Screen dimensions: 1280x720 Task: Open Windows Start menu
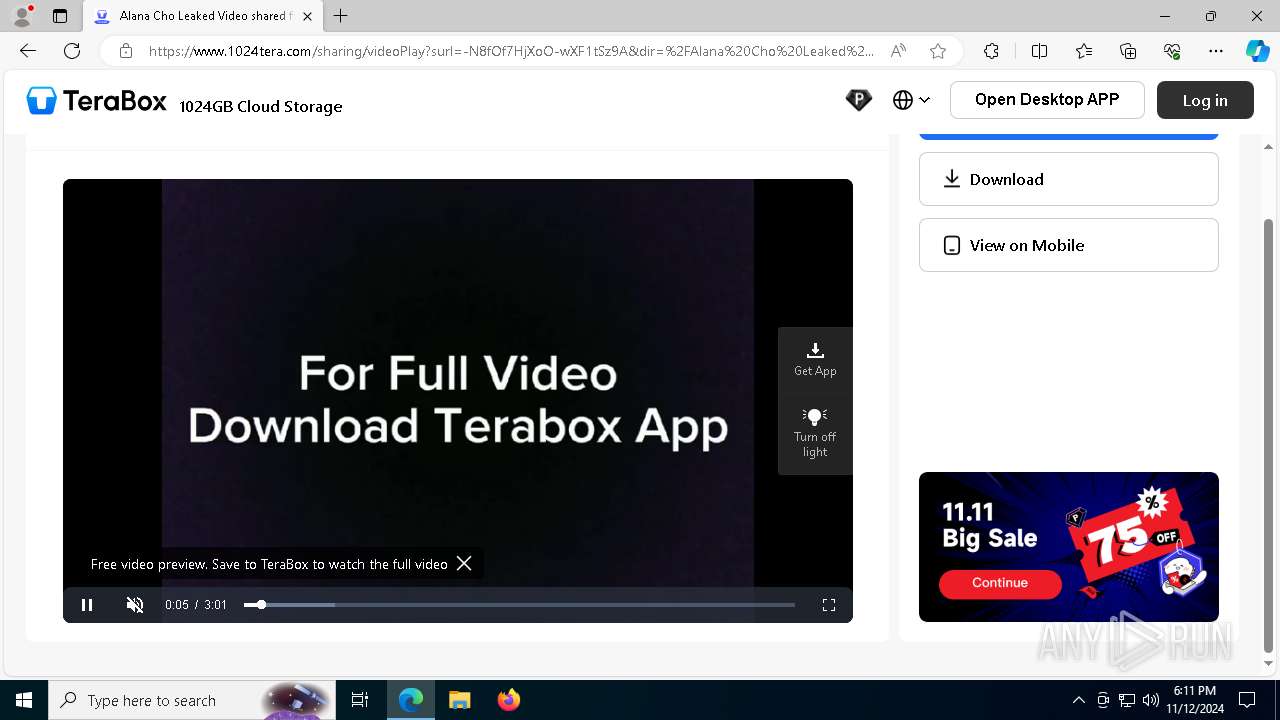coord(24,700)
